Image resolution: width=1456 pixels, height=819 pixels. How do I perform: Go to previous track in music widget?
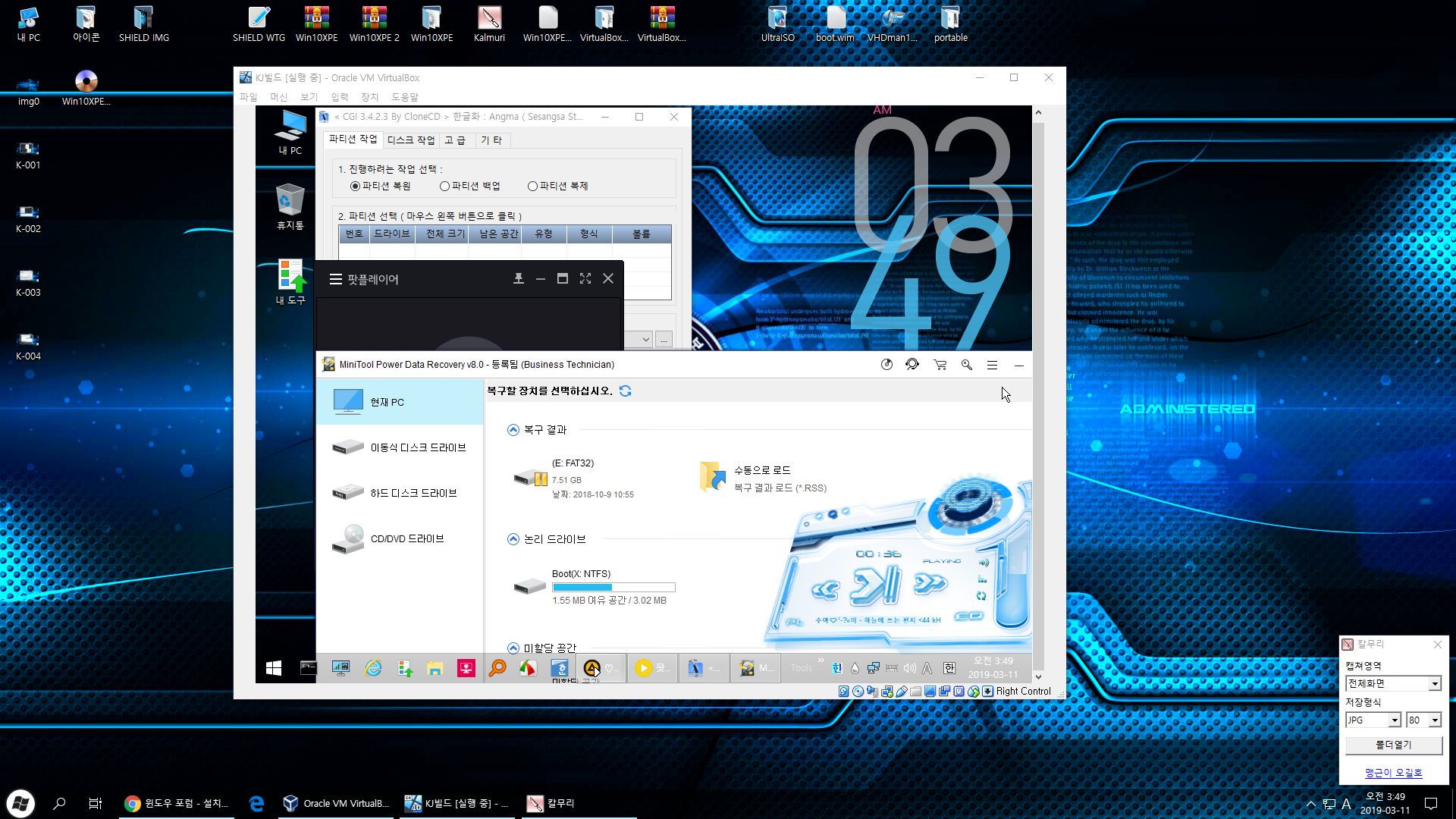[x=826, y=588]
